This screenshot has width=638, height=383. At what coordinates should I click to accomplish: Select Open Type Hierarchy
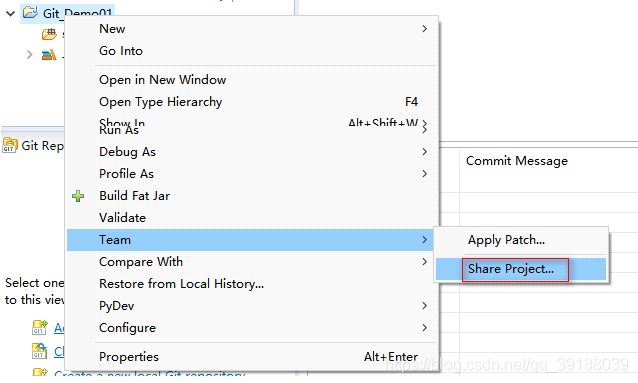(252, 102)
